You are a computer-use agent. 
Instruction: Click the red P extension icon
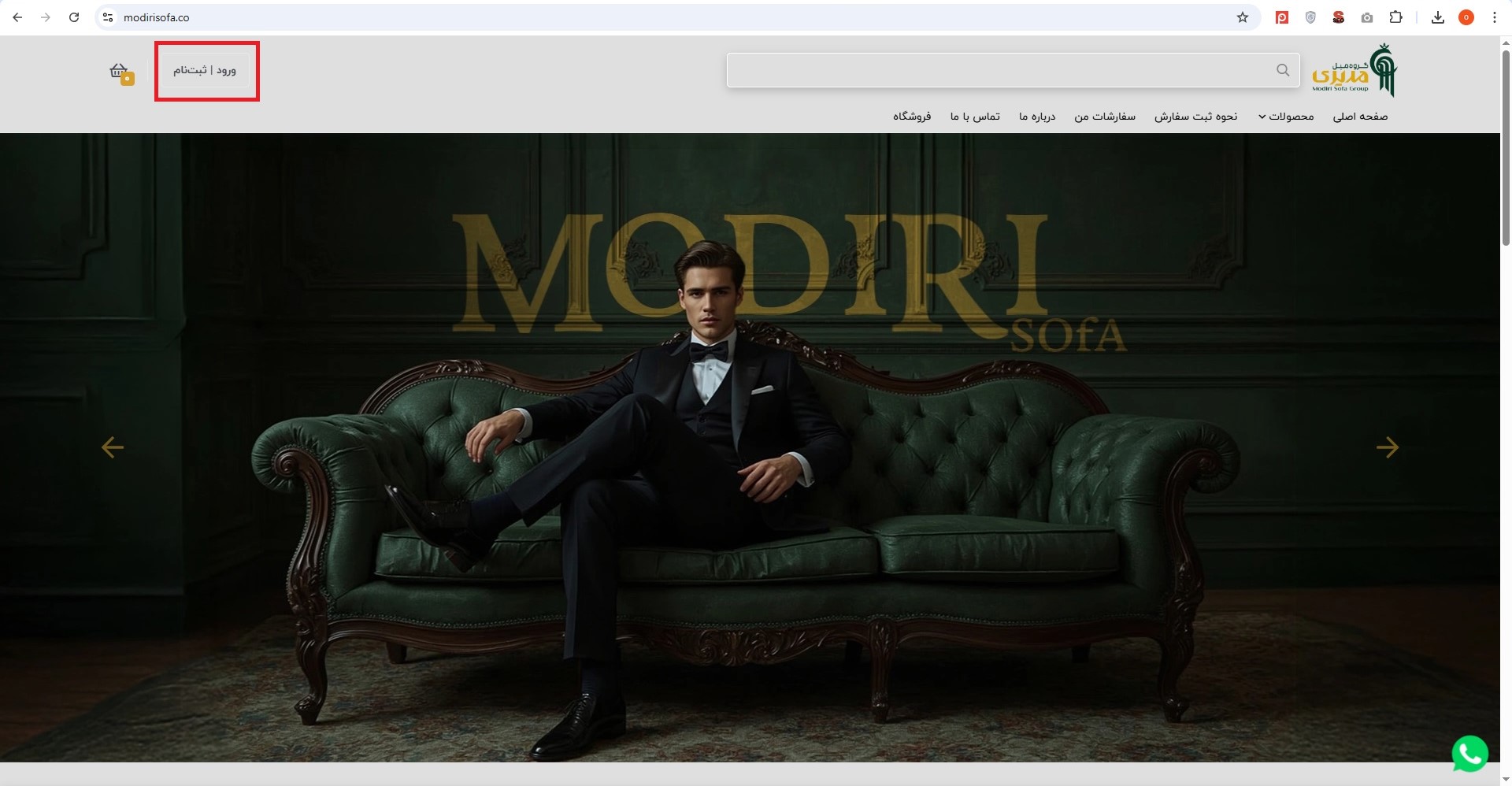click(1282, 17)
